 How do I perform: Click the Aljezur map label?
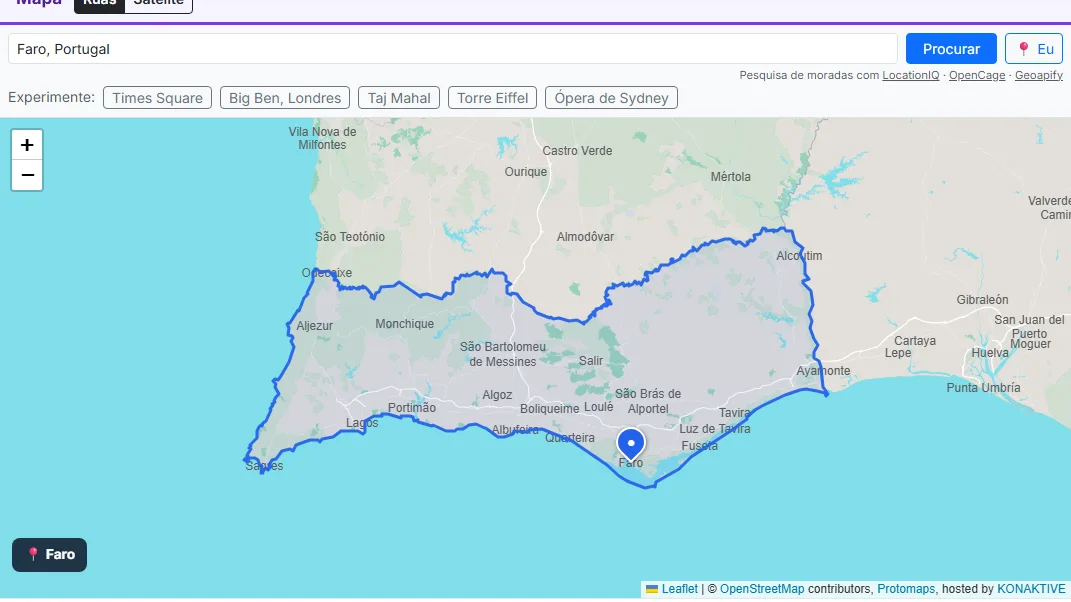click(x=314, y=326)
